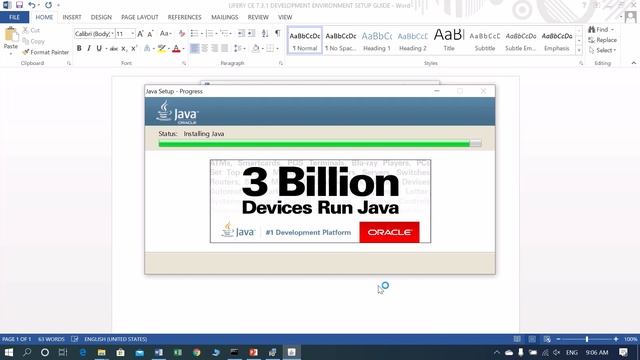Open the font name Calibri dropdown
The image size is (640, 360).
coord(112,34)
